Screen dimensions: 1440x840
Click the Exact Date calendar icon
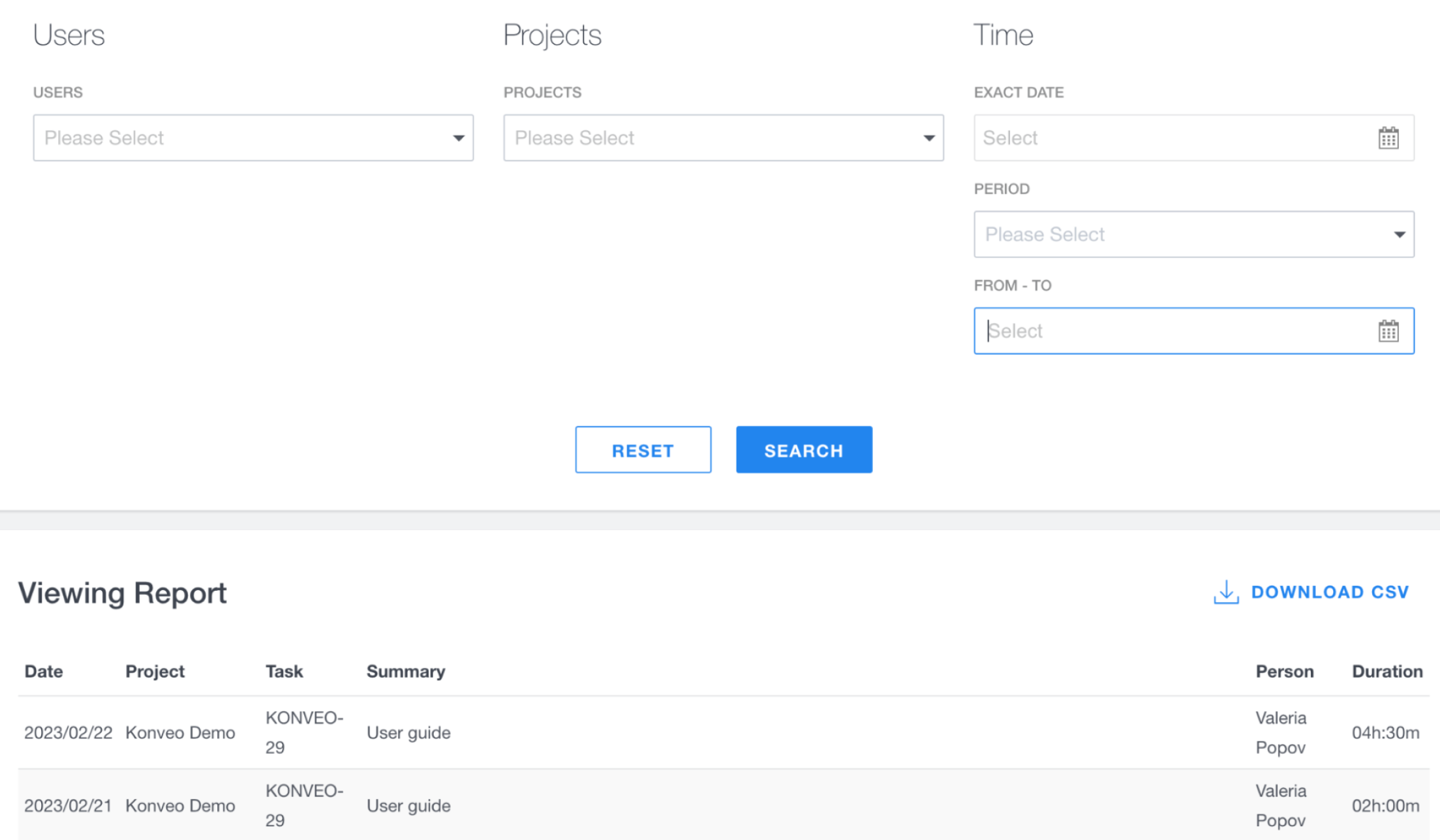coord(1388,138)
